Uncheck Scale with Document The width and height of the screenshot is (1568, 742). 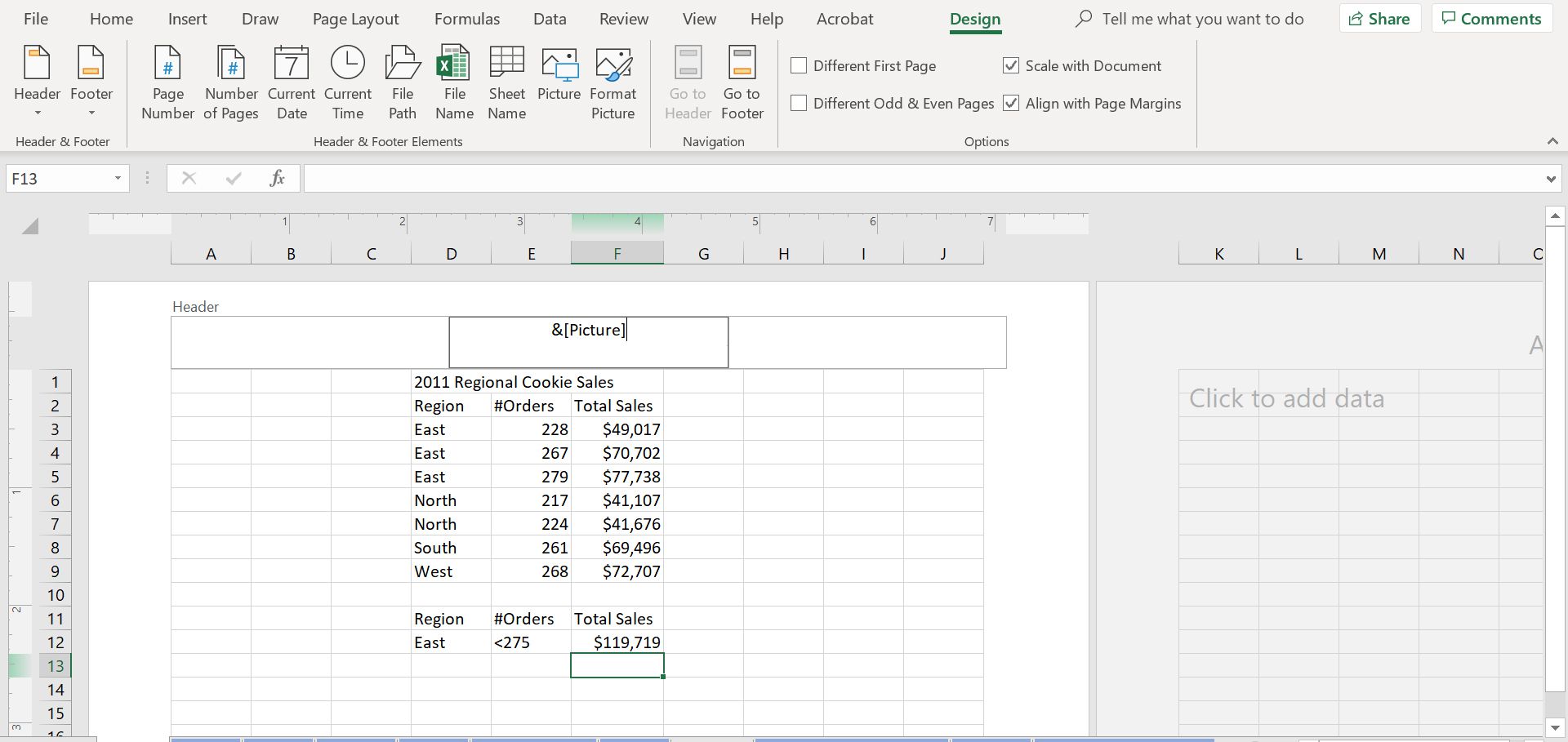[x=1011, y=65]
